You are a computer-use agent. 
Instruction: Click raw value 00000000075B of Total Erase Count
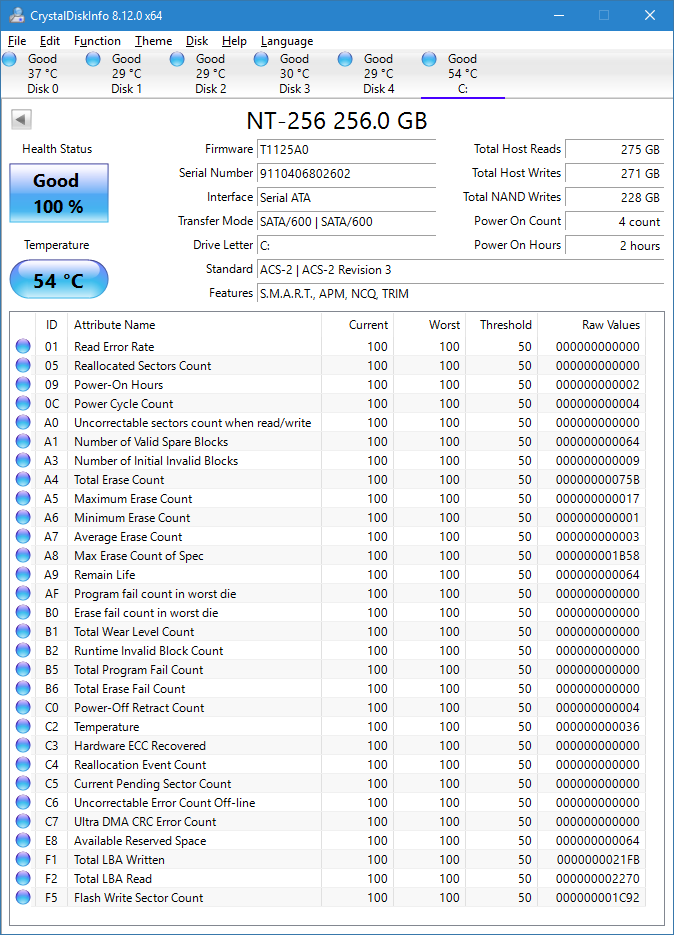(x=598, y=479)
